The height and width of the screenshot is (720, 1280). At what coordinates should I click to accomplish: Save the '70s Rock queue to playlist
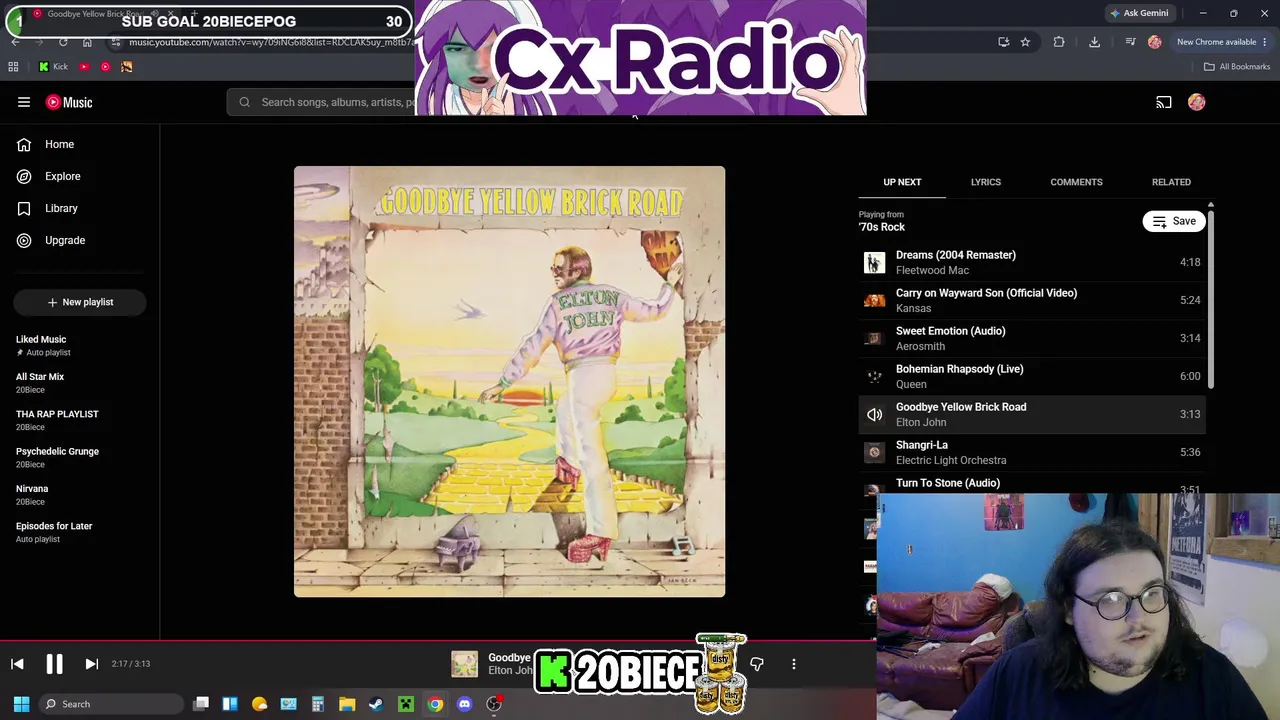[1174, 221]
